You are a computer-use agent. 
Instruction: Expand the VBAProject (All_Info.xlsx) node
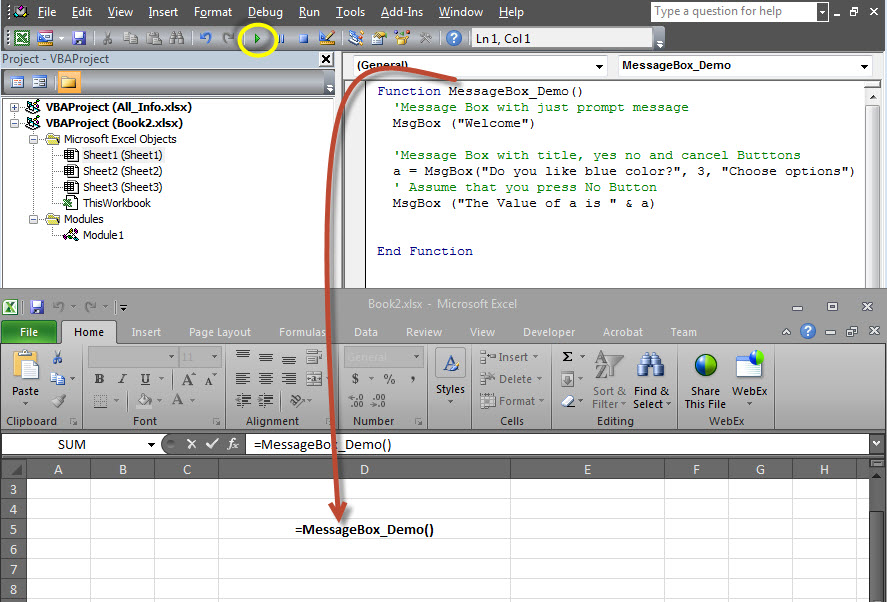[x=14, y=107]
